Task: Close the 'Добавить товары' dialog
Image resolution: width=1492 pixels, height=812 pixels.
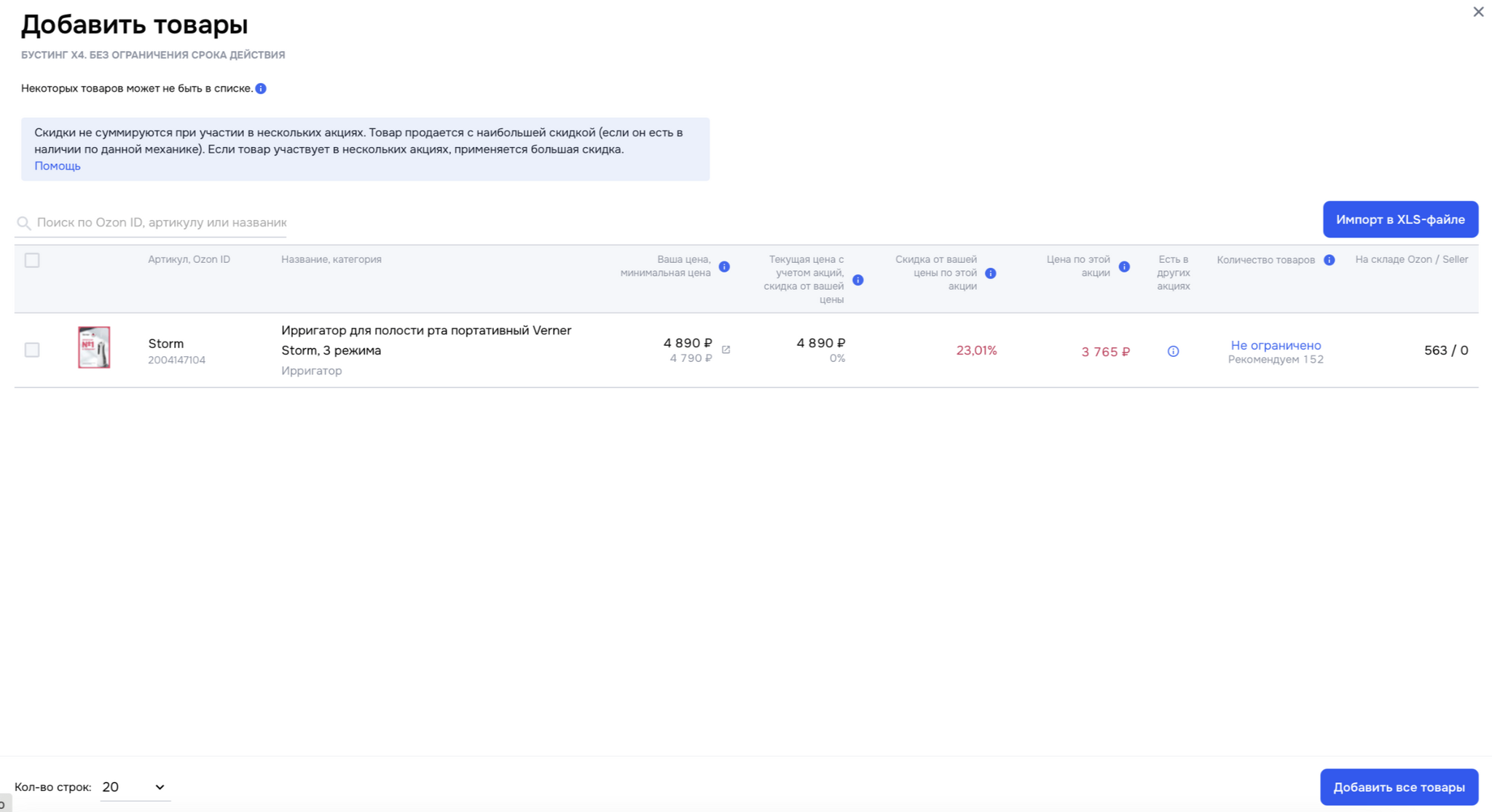Action: pyautogui.click(x=1478, y=12)
